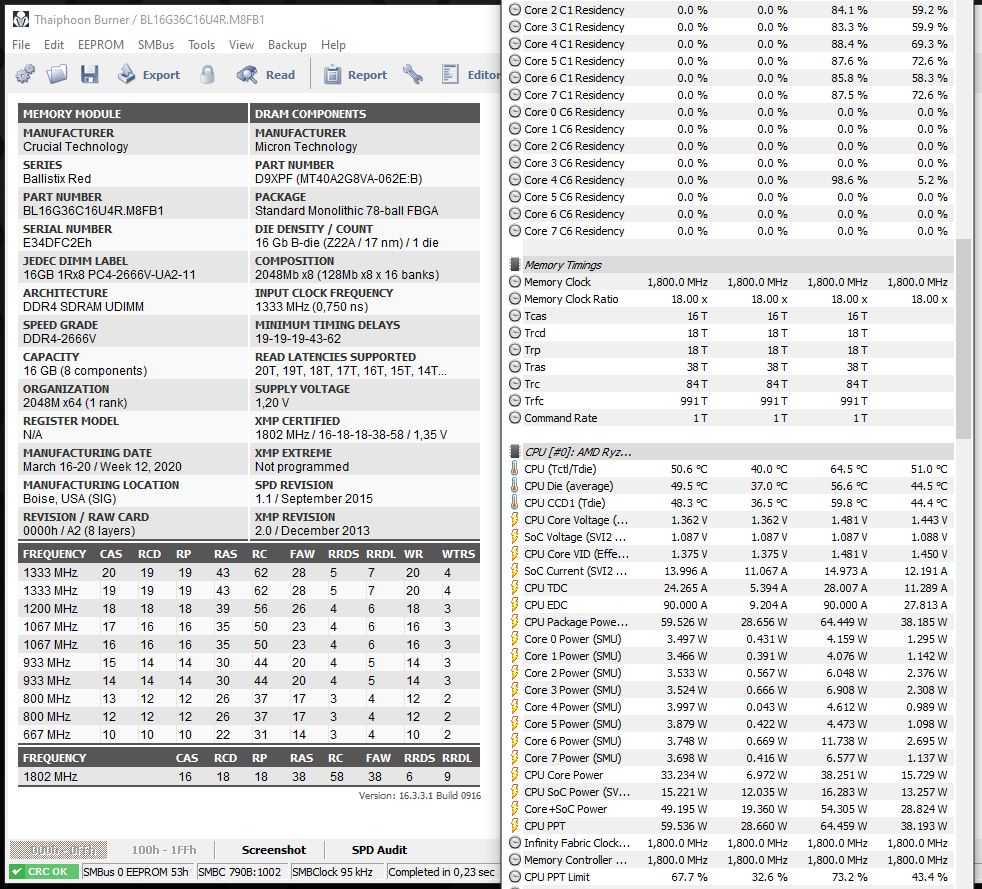The width and height of the screenshot is (982, 889).
Task: Click the Report toolbar button
Action: pyautogui.click(x=356, y=75)
